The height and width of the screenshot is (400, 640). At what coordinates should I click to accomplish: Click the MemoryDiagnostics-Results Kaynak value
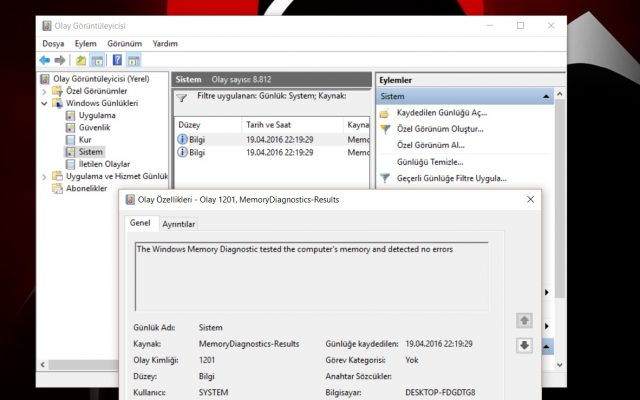tap(249, 344)
